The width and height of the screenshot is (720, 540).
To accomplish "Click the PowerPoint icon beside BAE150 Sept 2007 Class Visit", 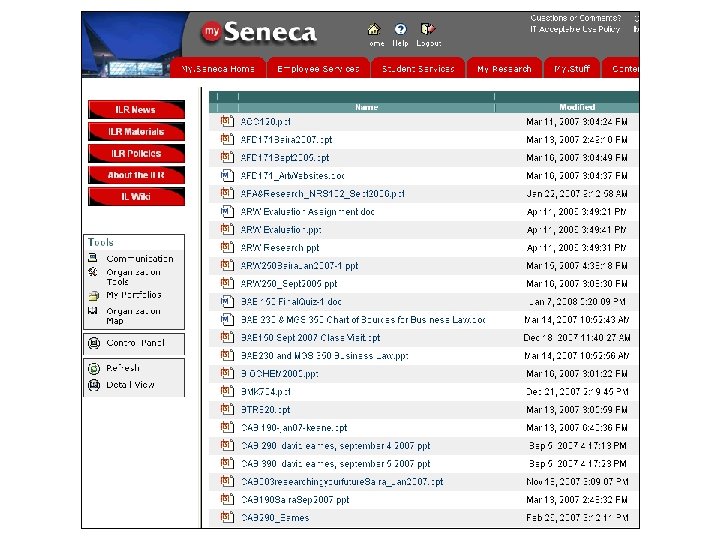I will pos(227,338).
